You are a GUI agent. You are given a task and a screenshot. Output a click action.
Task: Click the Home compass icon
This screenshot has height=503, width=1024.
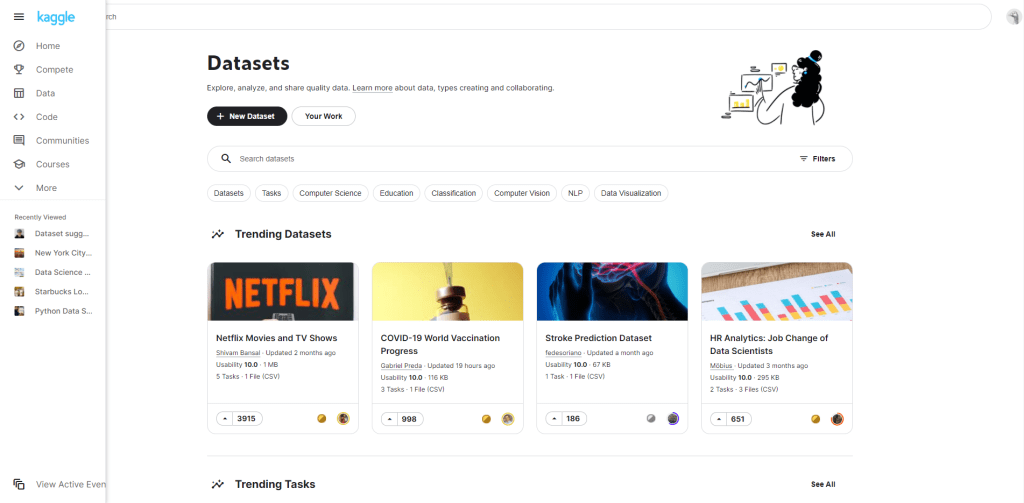coord(19,46)
